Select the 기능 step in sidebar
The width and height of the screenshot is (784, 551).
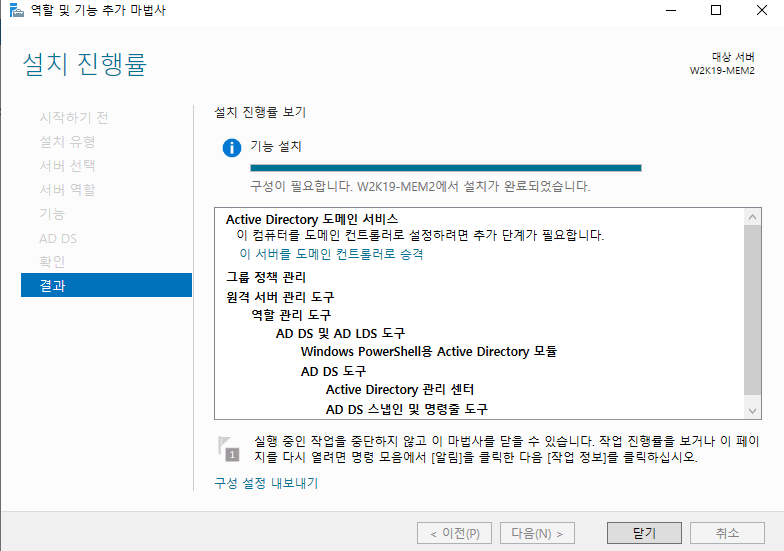click(x=52, y=214)
